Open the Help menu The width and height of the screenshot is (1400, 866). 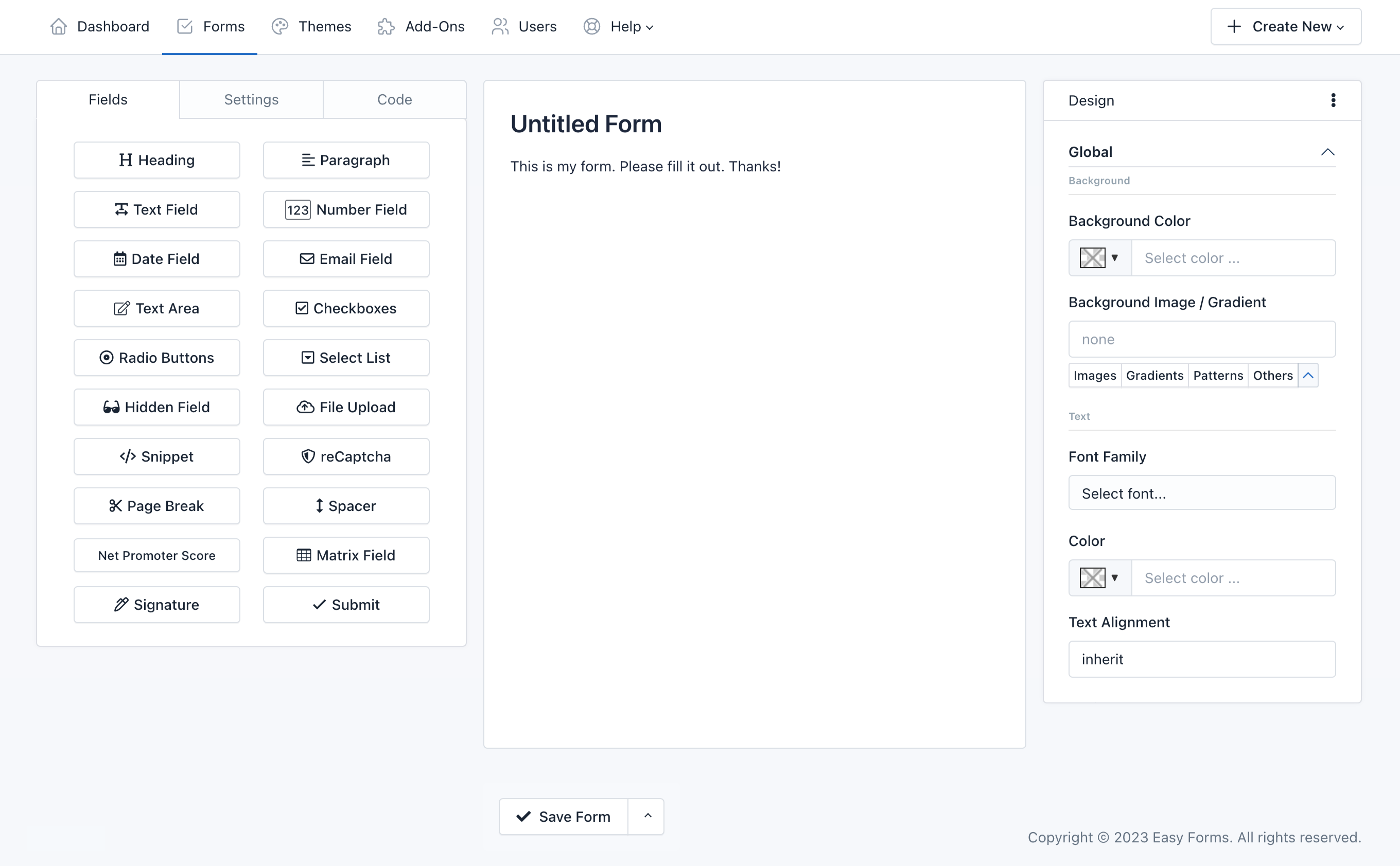click(619, 26)
